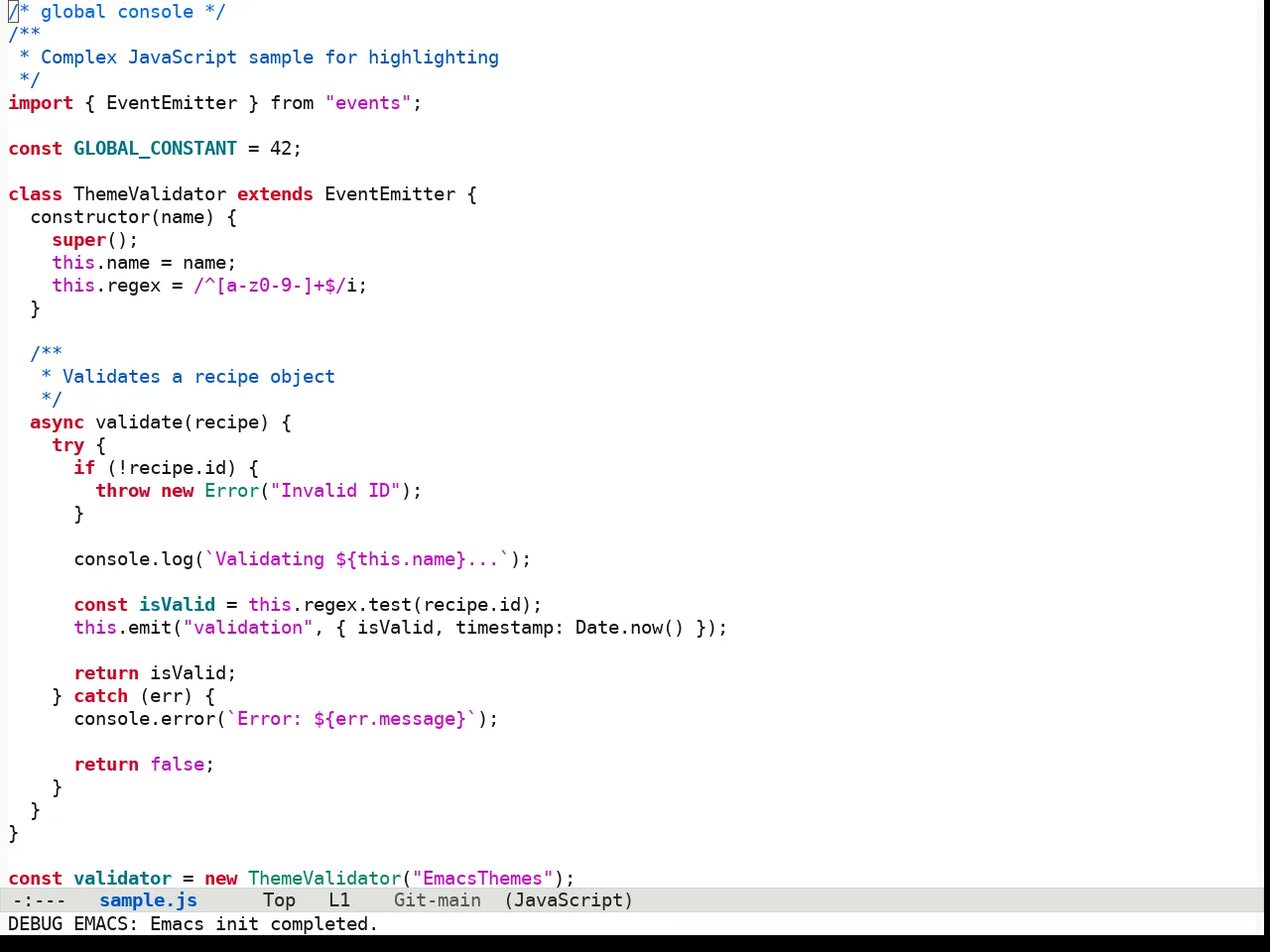Image resolution: width=1270 pixels, height=952 pixels.
Task: Click the "import" keyword
Action: (41, 103)
